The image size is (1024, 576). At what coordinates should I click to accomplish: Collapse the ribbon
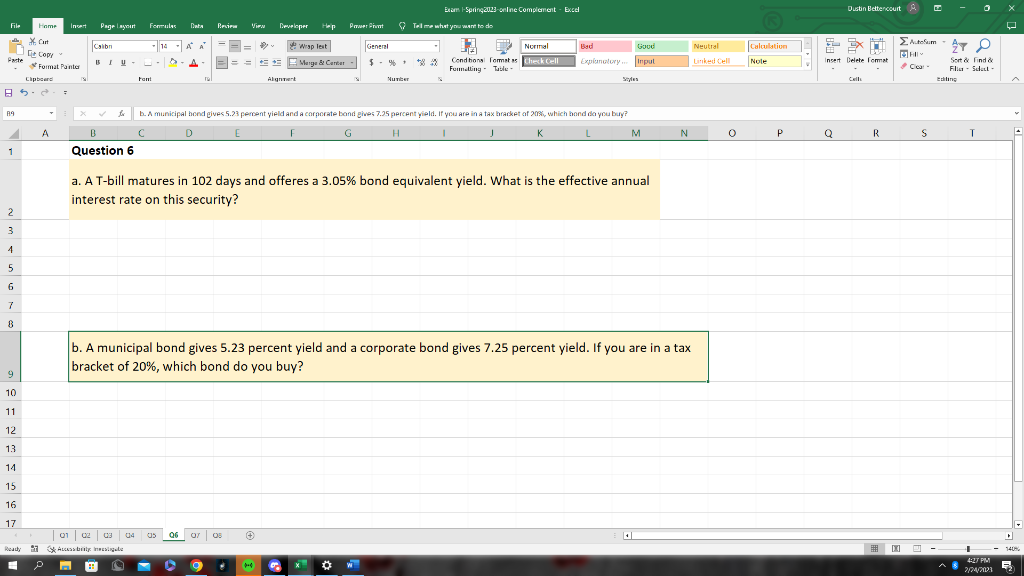click(x=1015, y=79)
